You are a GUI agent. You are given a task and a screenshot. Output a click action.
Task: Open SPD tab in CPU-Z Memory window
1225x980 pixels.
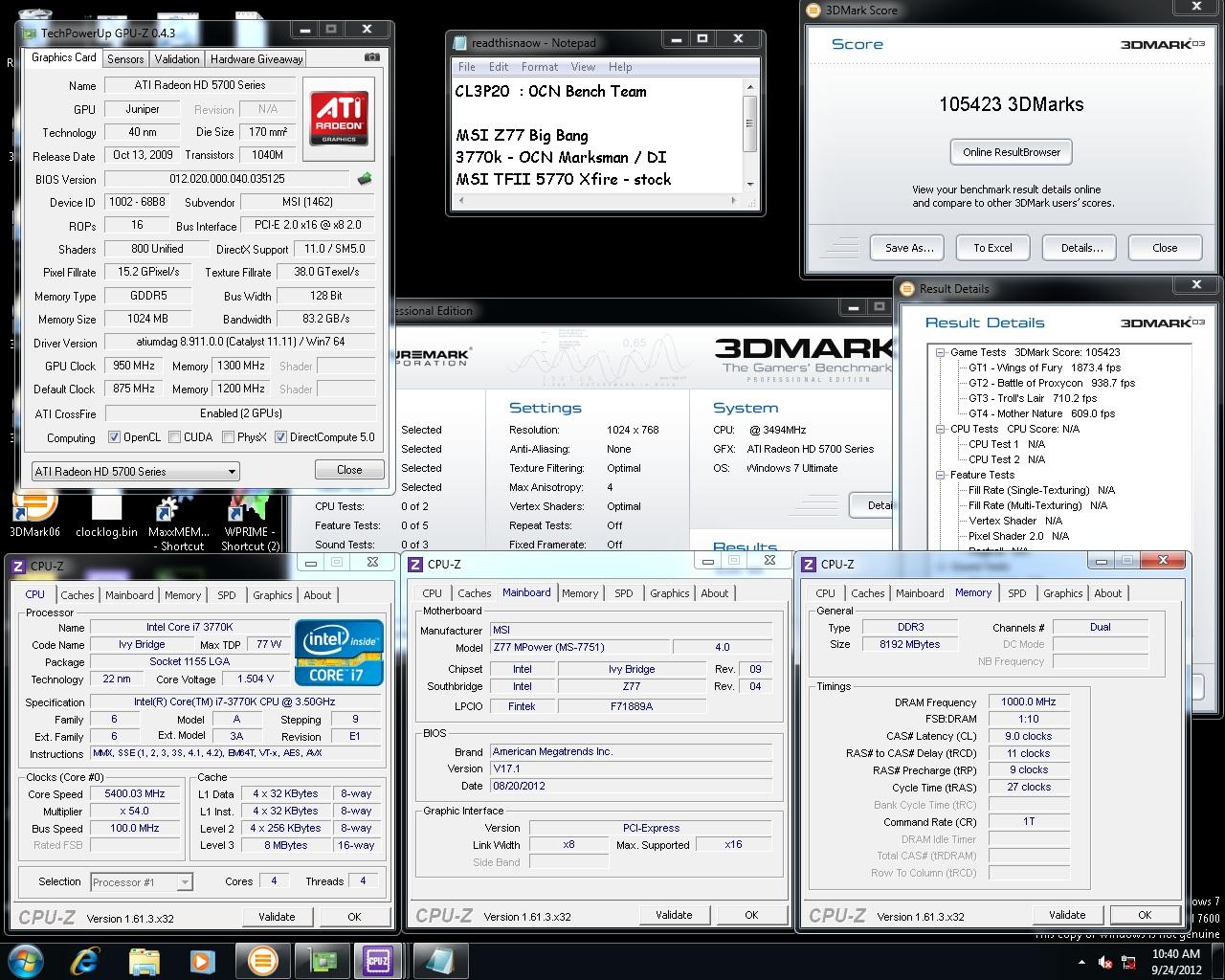pyautogui.click(x=1017, y=593)
